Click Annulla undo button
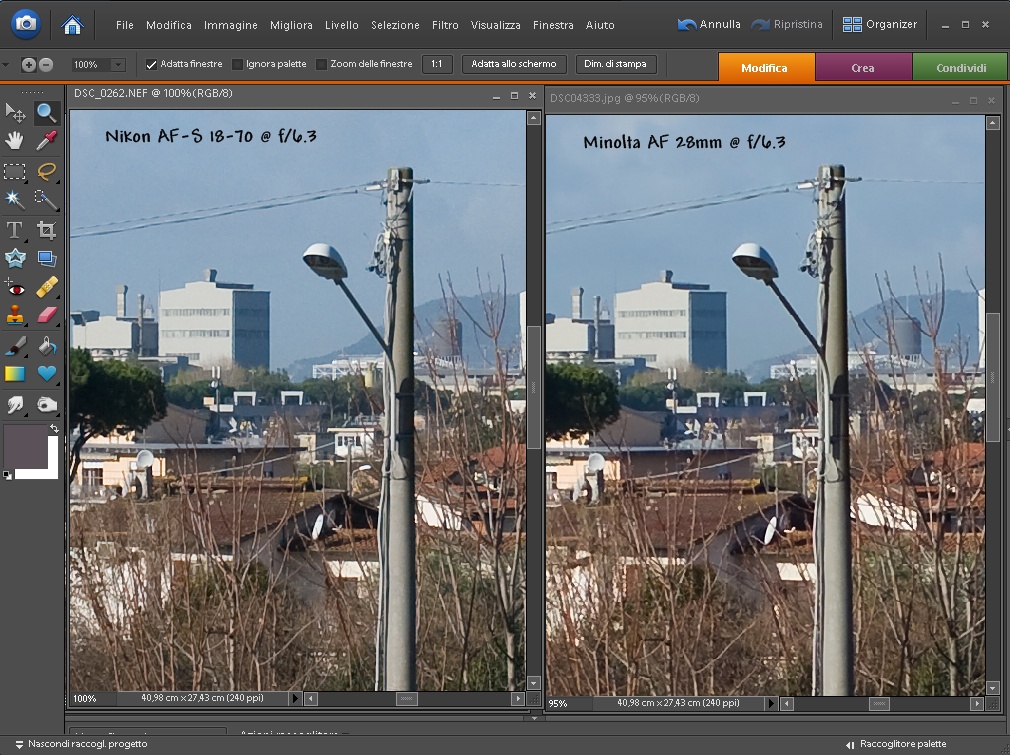The image size is (1010, 755). pos(709,24)
